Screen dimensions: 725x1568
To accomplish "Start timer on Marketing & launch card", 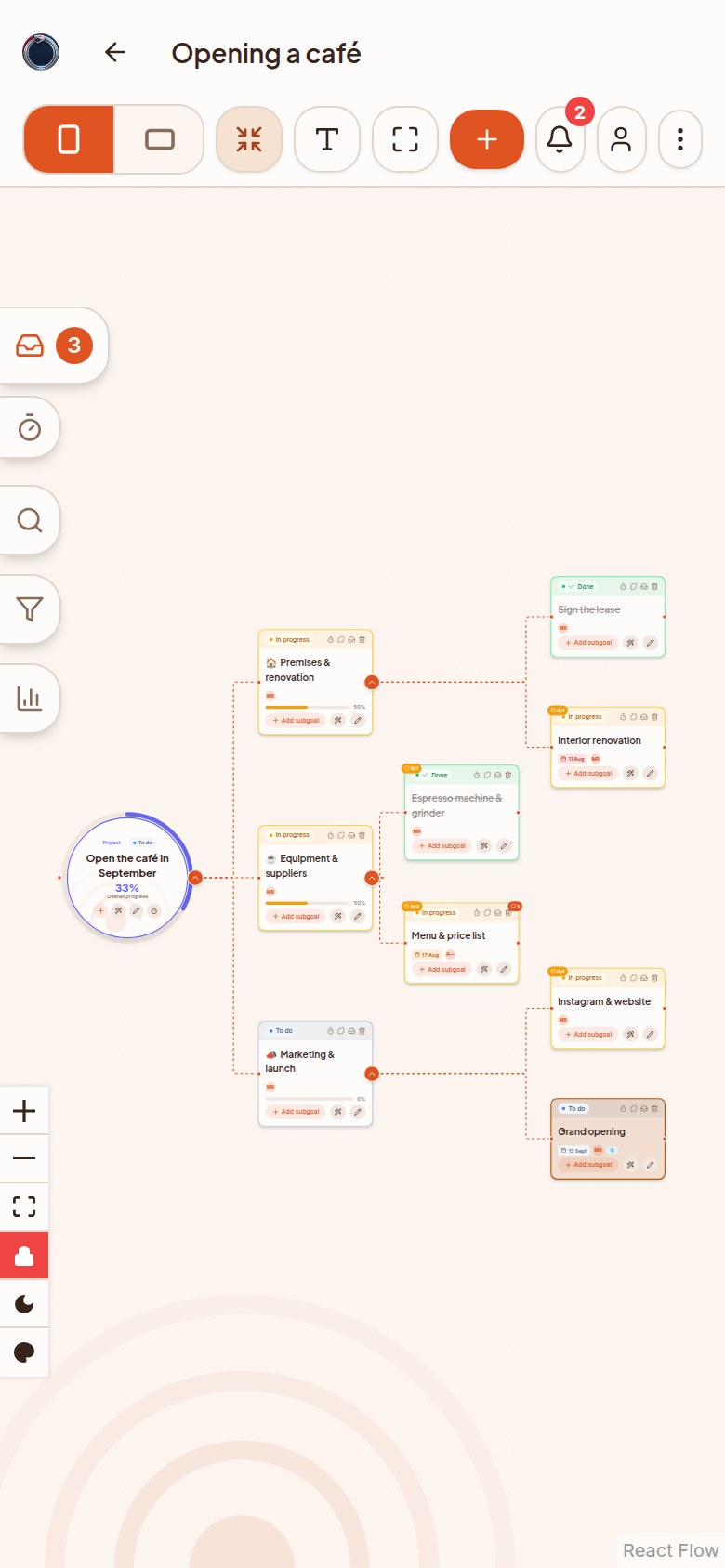I will [x=330, y=1031].
